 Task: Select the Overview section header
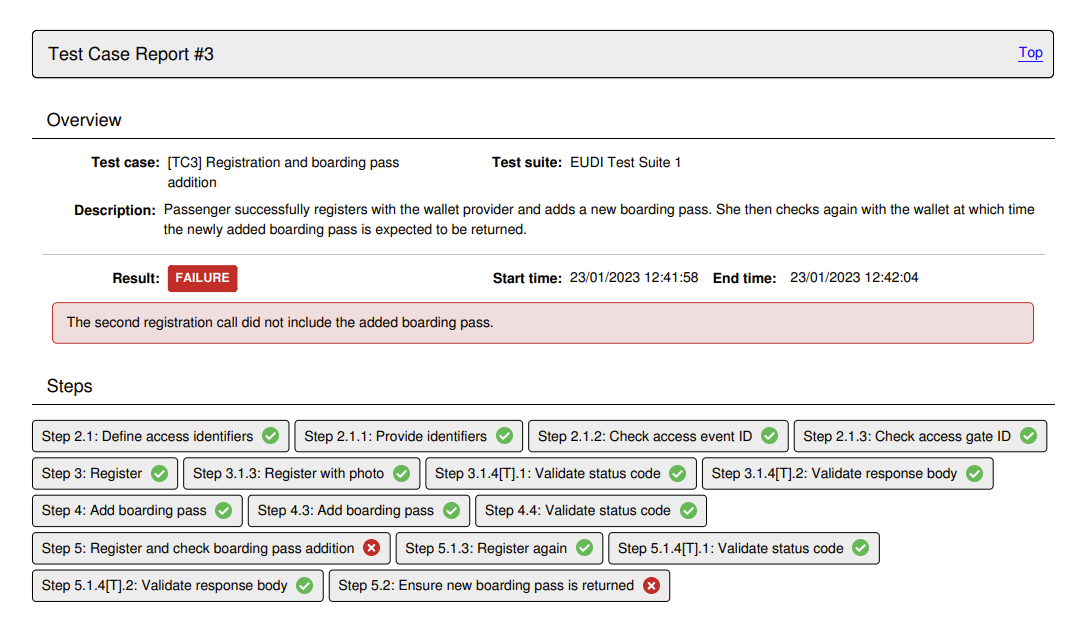click(x=84, y=120)
